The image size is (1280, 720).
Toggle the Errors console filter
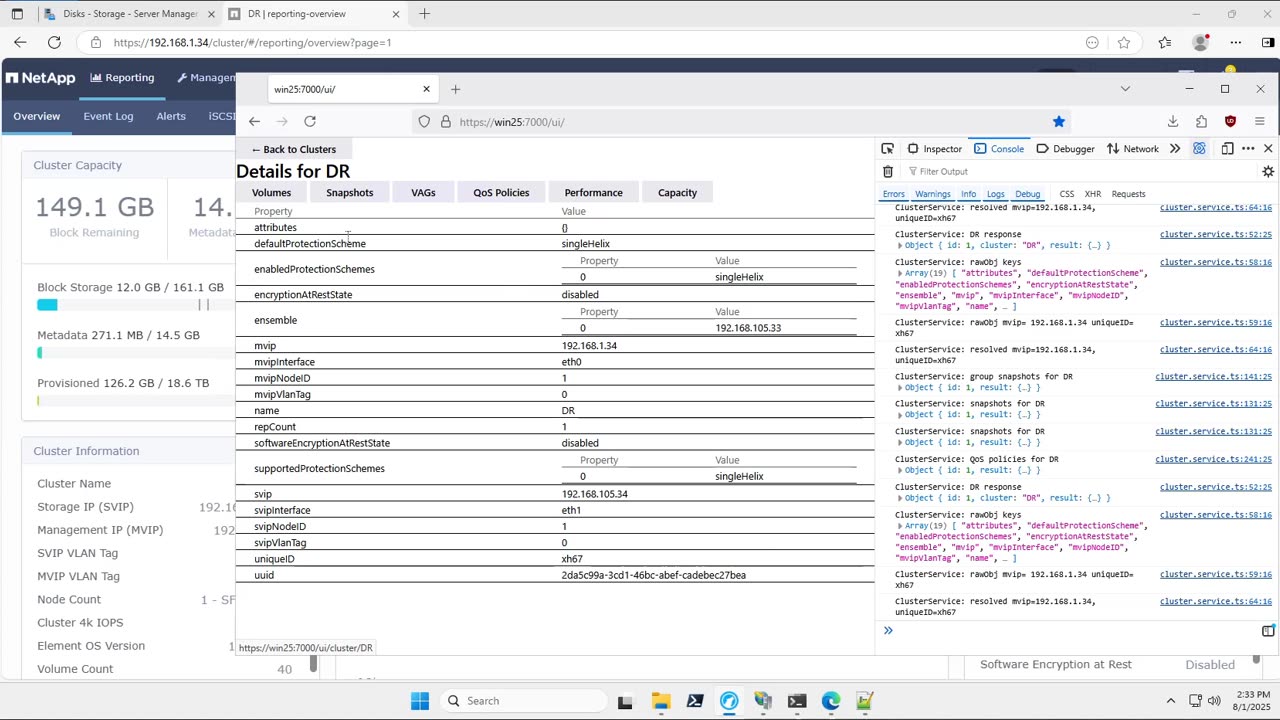coord(893,194)
